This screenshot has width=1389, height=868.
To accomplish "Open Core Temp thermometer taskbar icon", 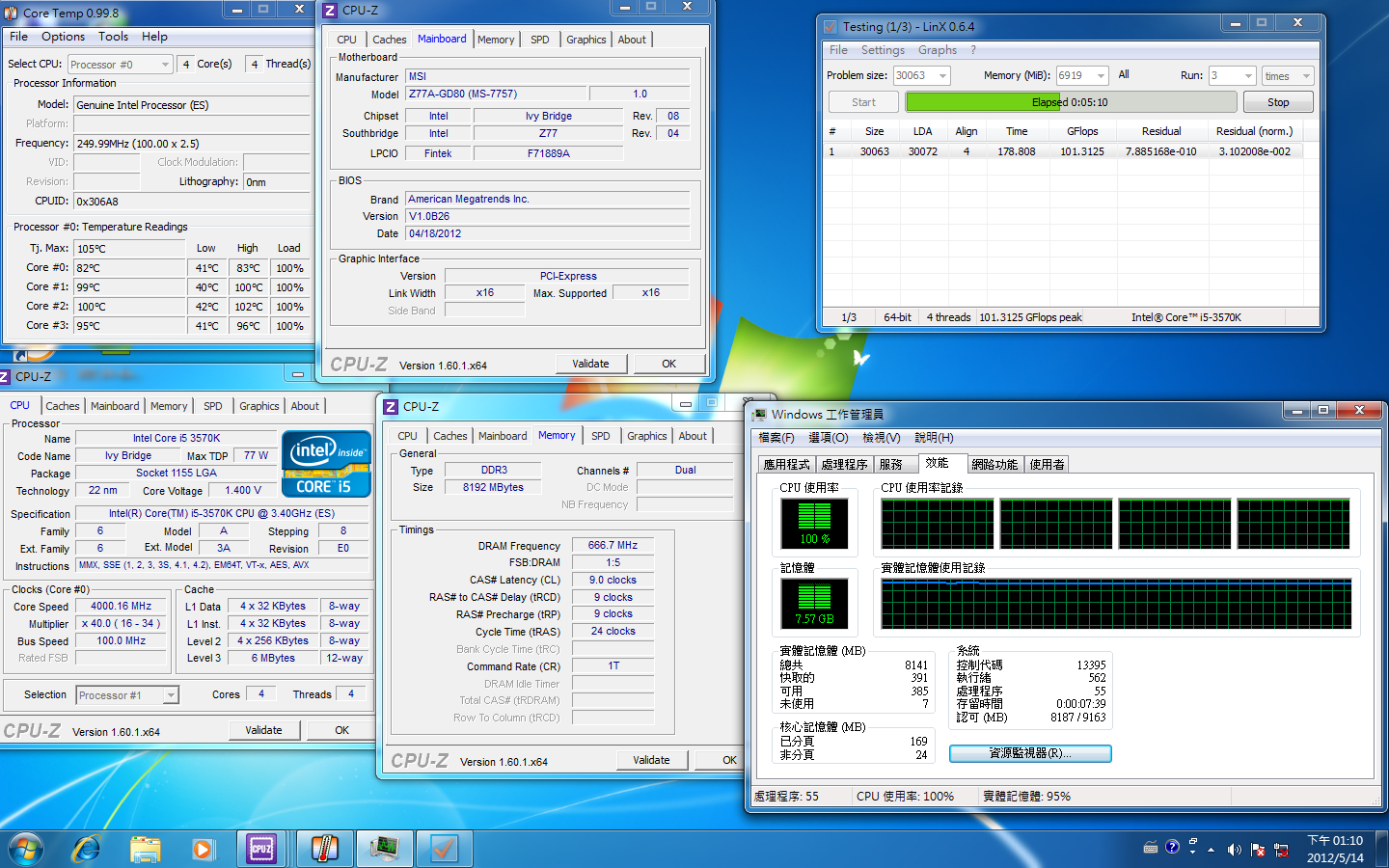I will tap(324, 849).
